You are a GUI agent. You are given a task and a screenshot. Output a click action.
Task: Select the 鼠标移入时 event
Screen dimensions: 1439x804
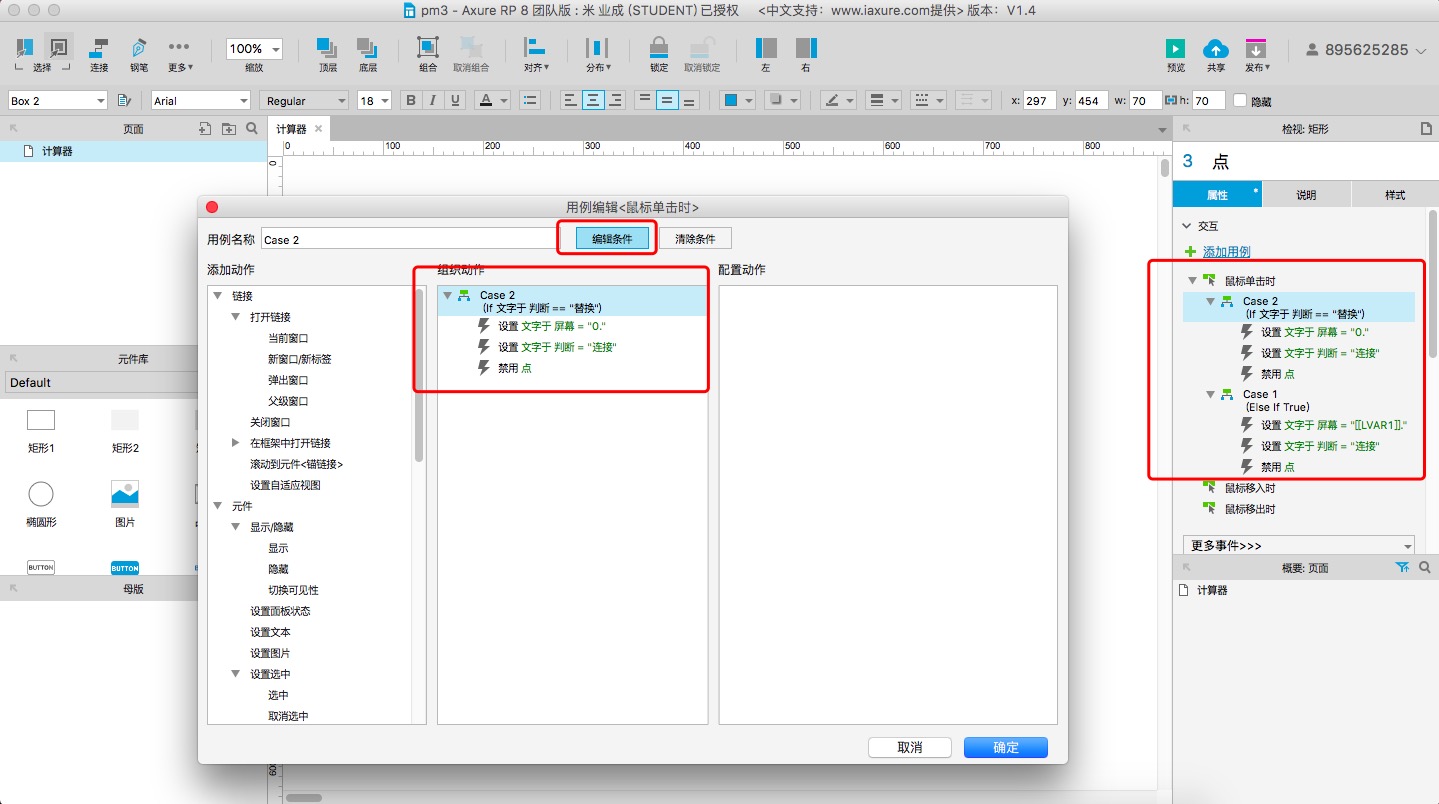click(x=1250, y=488)
